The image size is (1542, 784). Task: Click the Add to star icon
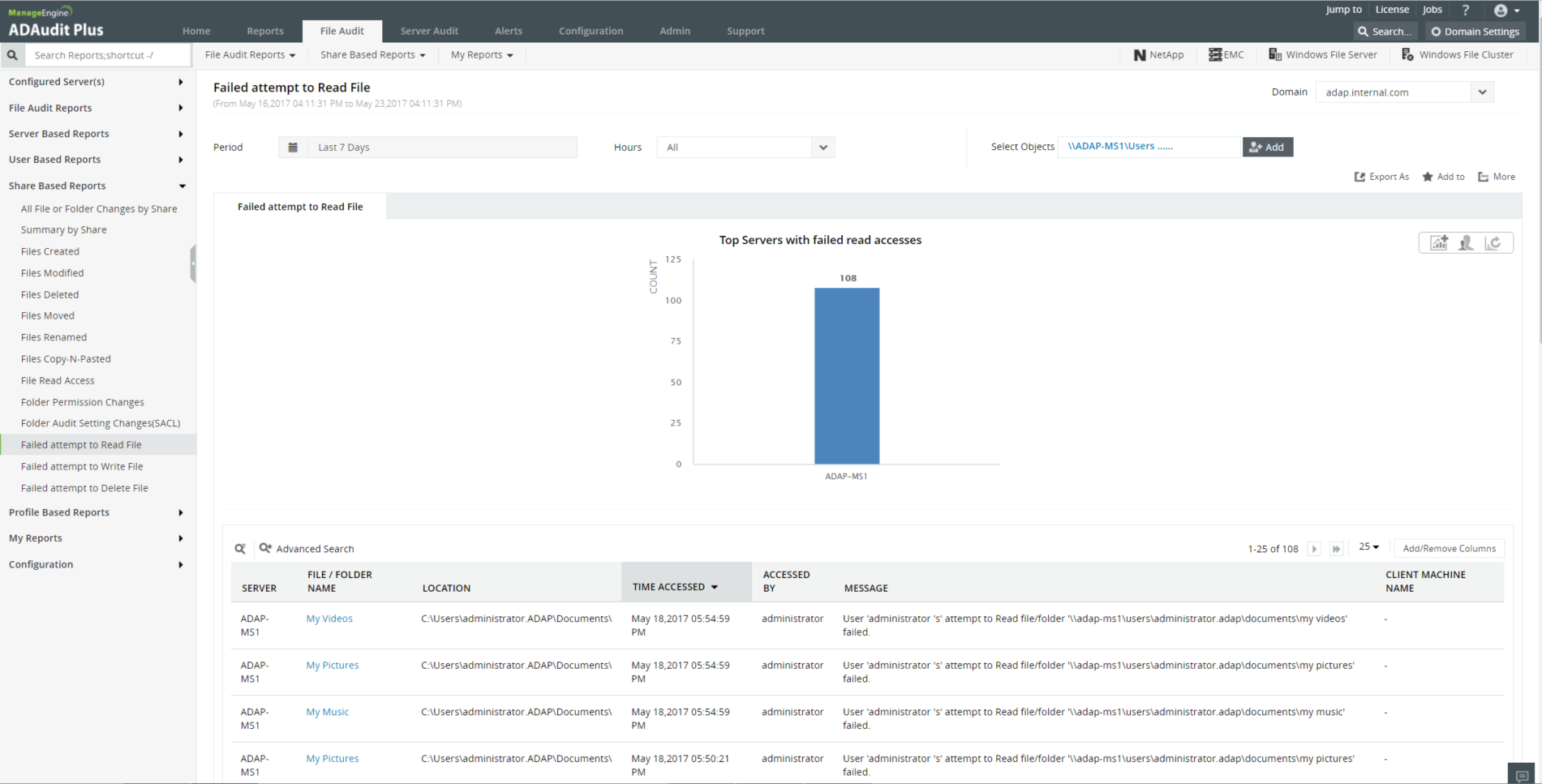click(x=1428, y=177)
